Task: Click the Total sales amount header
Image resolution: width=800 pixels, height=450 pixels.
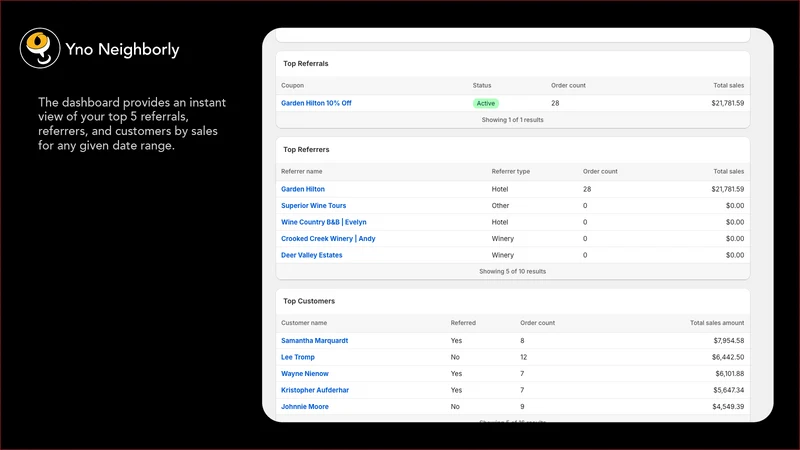Action: tap(717, 323)
